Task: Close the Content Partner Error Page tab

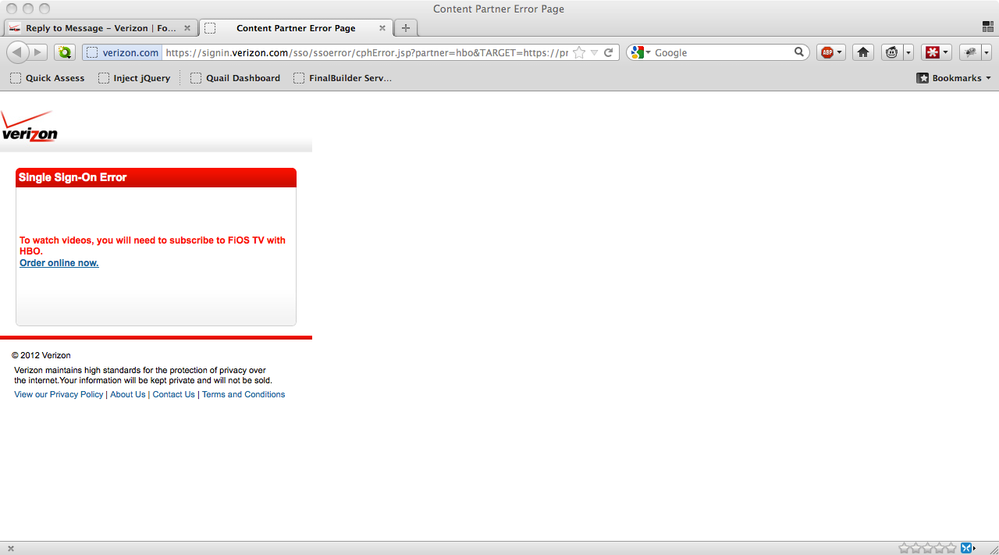Action: pyautogui.click(x=382, y=28)
